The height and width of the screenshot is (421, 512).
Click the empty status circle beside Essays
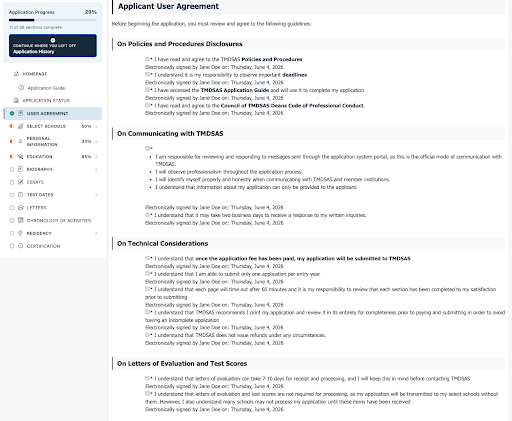[12, 182]
